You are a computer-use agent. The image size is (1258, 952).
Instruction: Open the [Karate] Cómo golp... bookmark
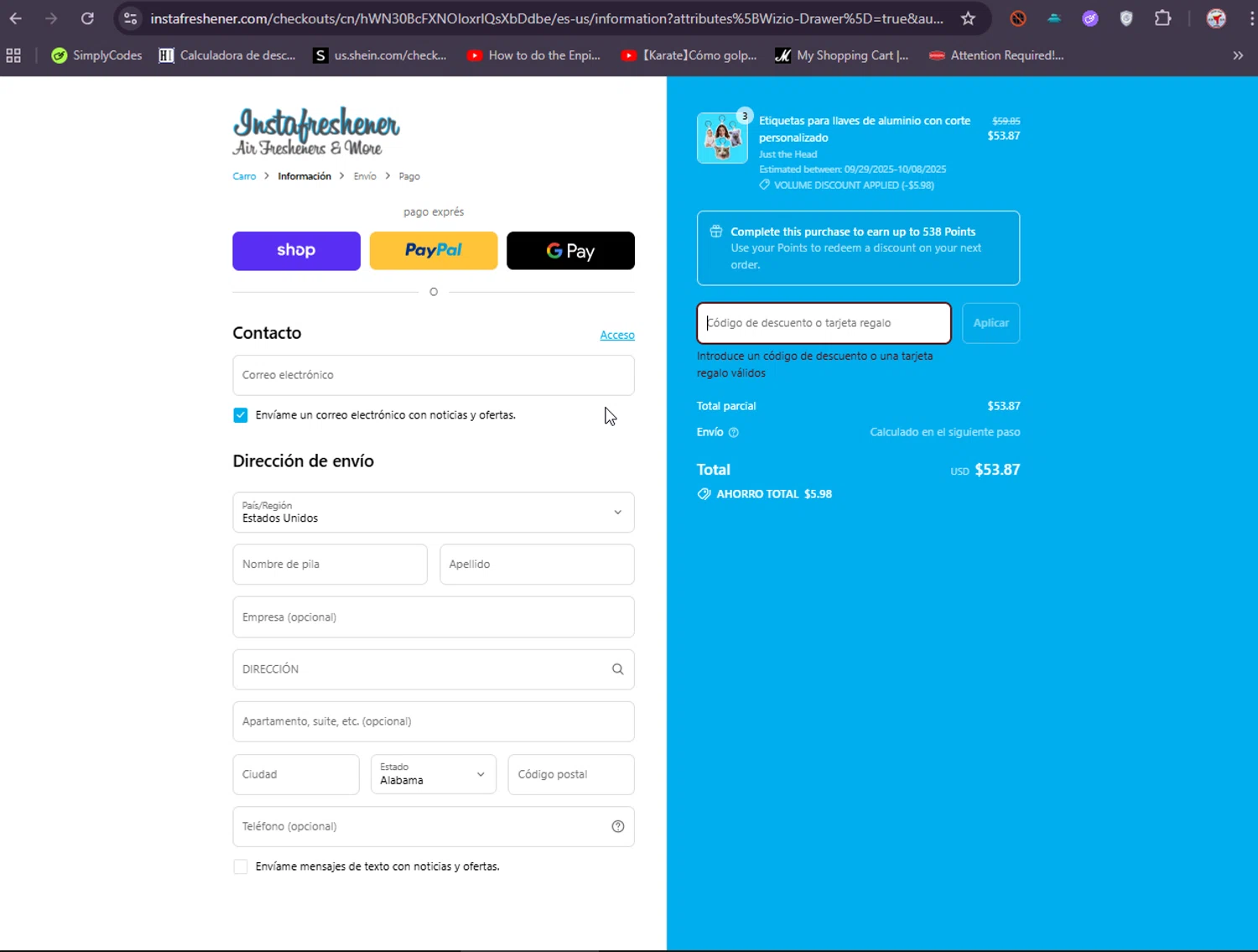coord(689,55)
